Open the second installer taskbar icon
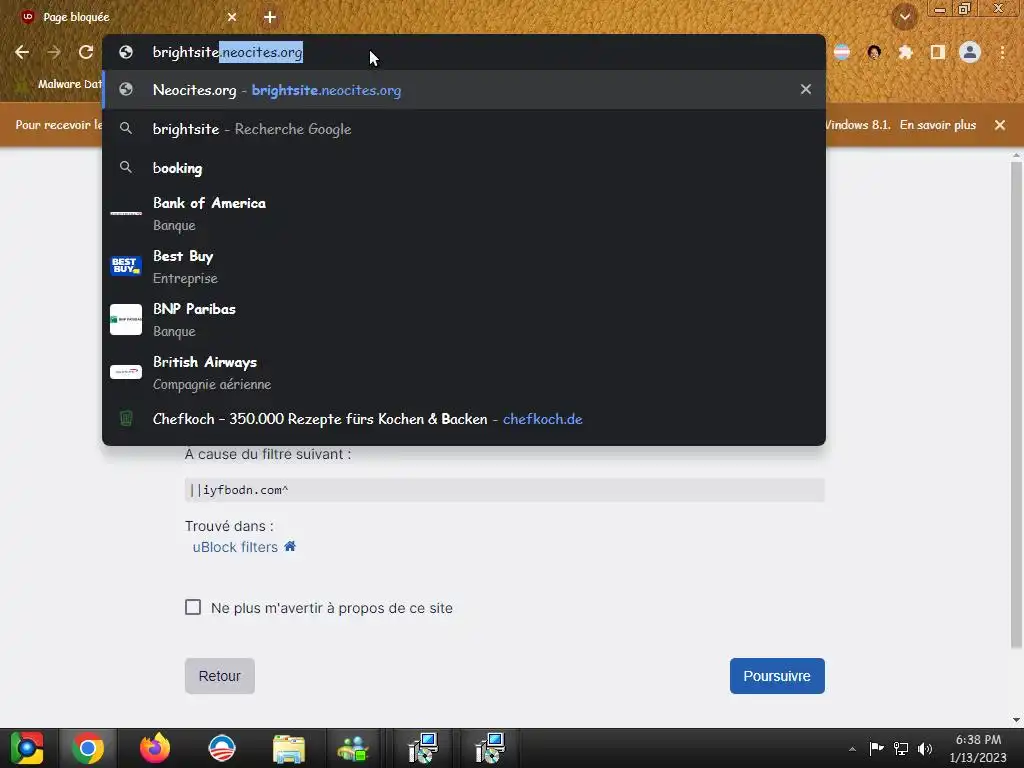Viewport: 1024px width, 768px height. (x=490, y=748)
